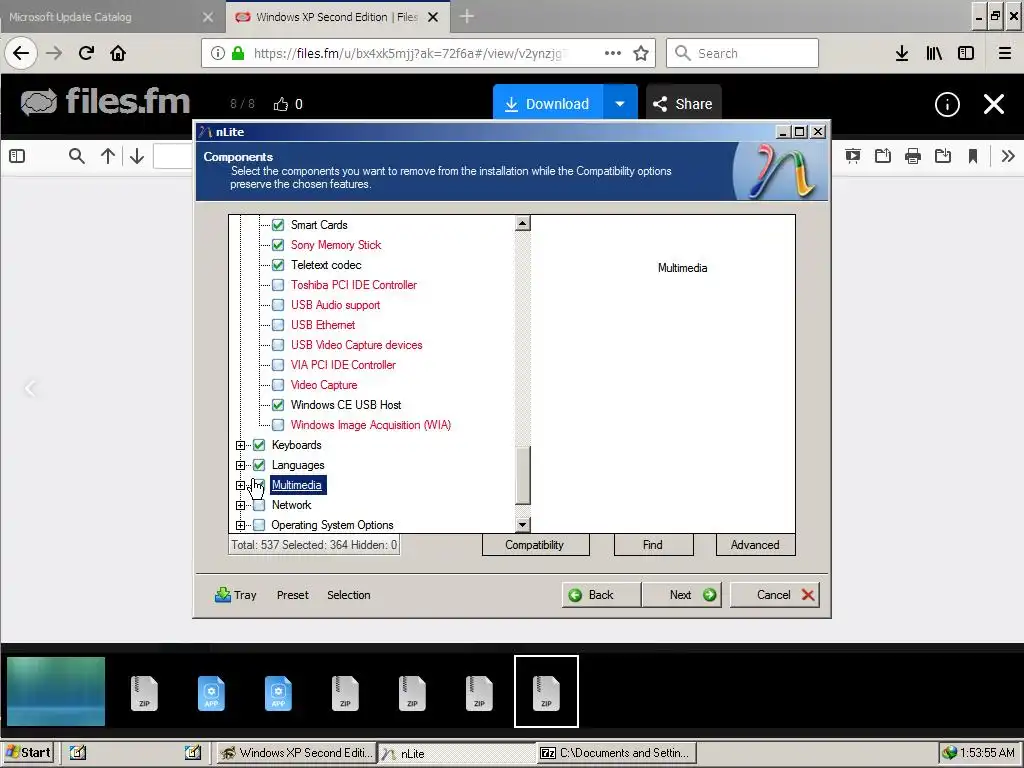1024x768 pixels.
Task: Check USB Ethernet checkbox
Action: (278, 325)
